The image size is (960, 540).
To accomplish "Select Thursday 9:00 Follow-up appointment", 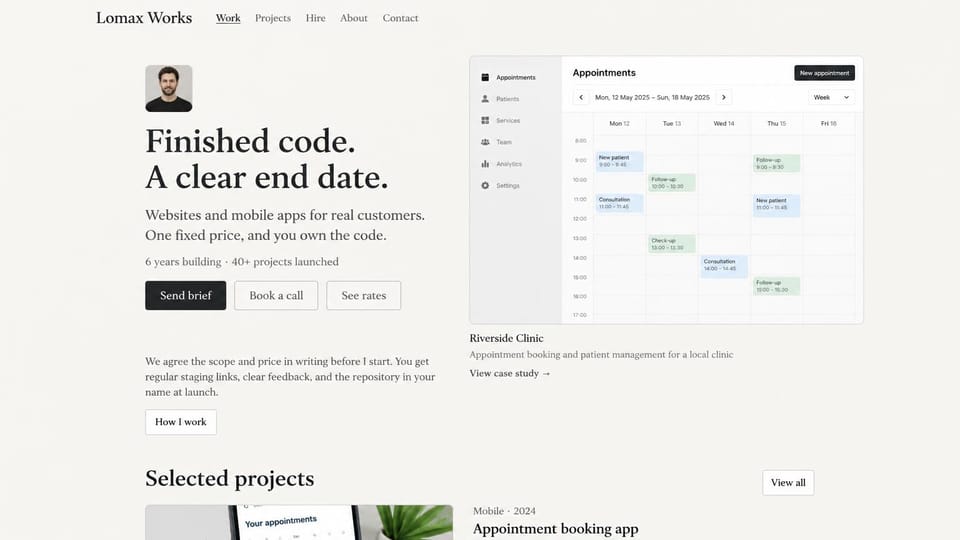I will tap(776, 163).
